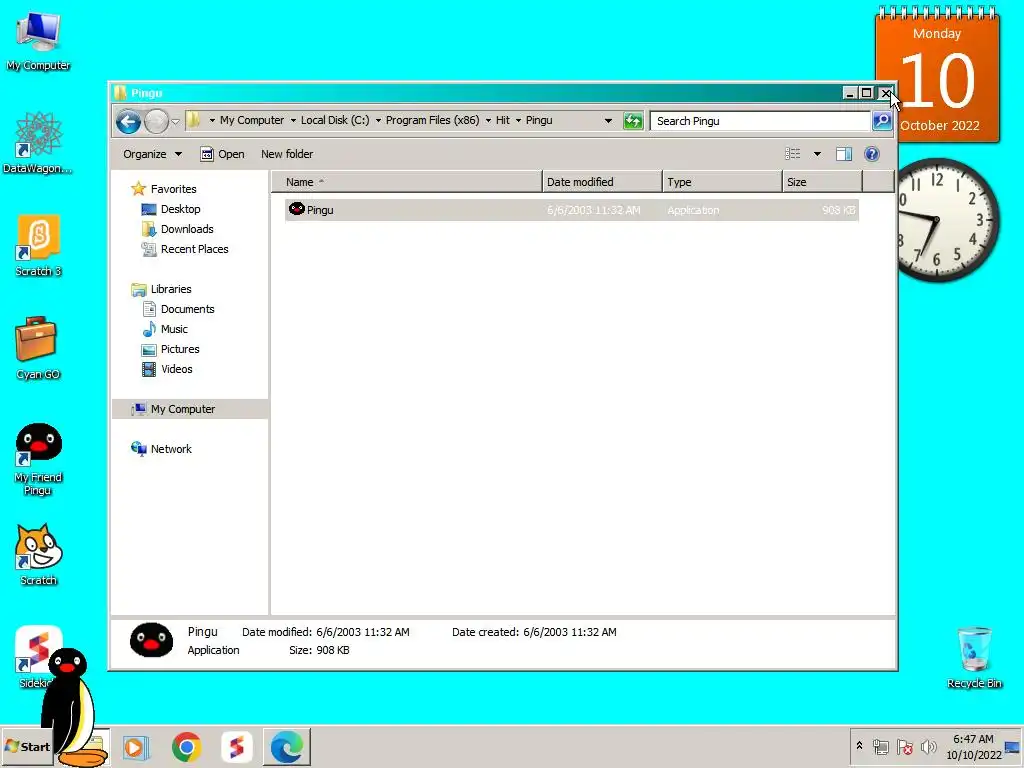Viewport: 1024px width, 768px height.
Task: Click the volume speaker tray icon
Action: coord(928,746)
